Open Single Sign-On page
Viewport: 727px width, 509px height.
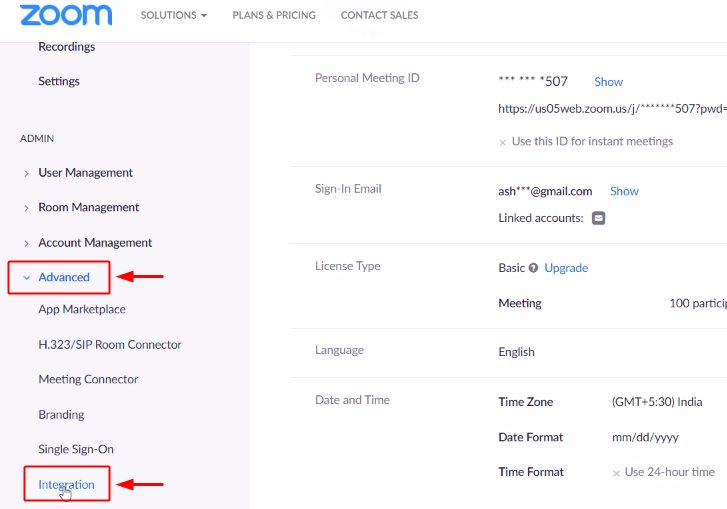point(76,449)
